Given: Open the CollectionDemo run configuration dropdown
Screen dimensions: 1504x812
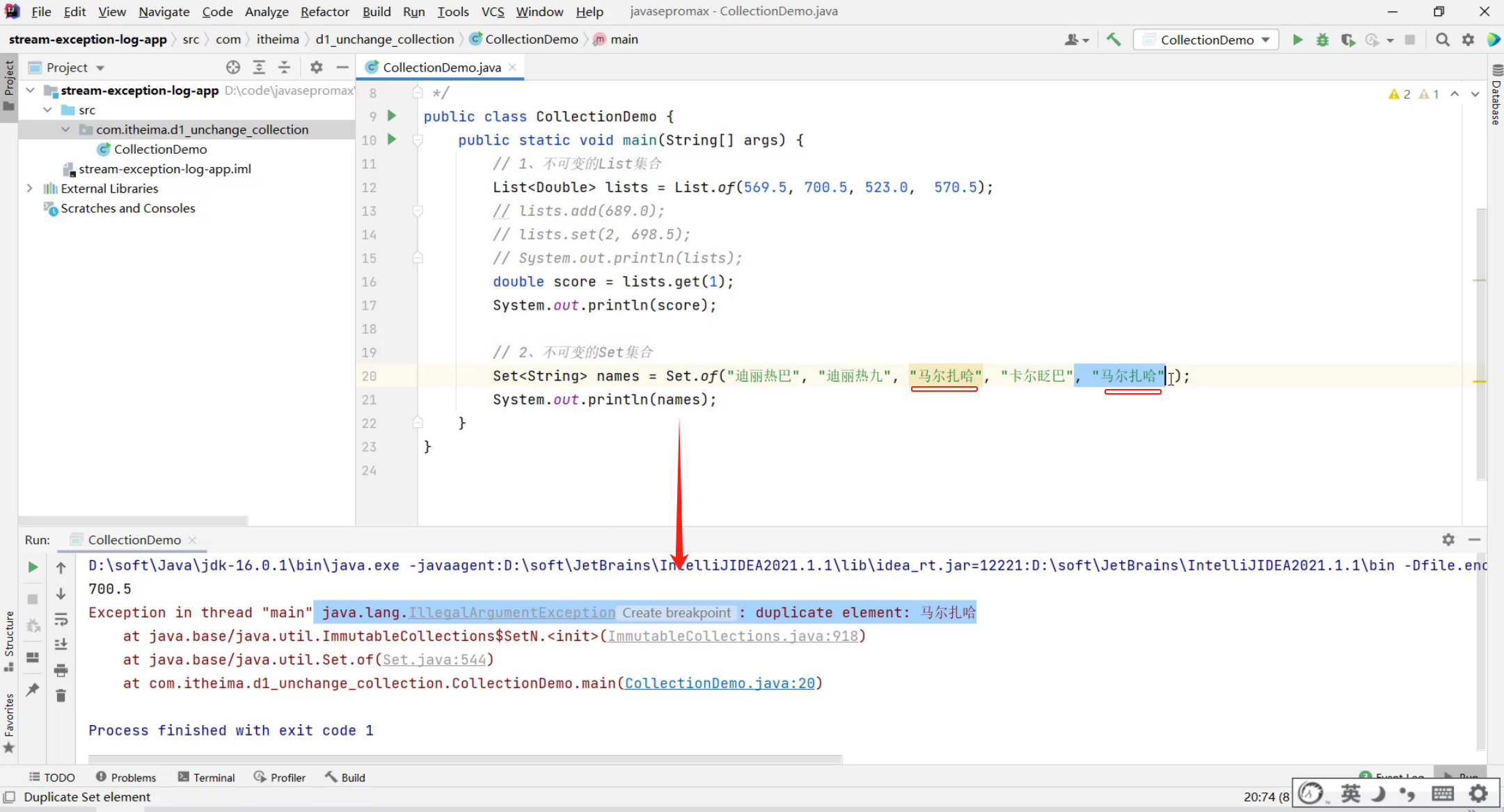Looking at the screenshot, I should click(1208, 40).
